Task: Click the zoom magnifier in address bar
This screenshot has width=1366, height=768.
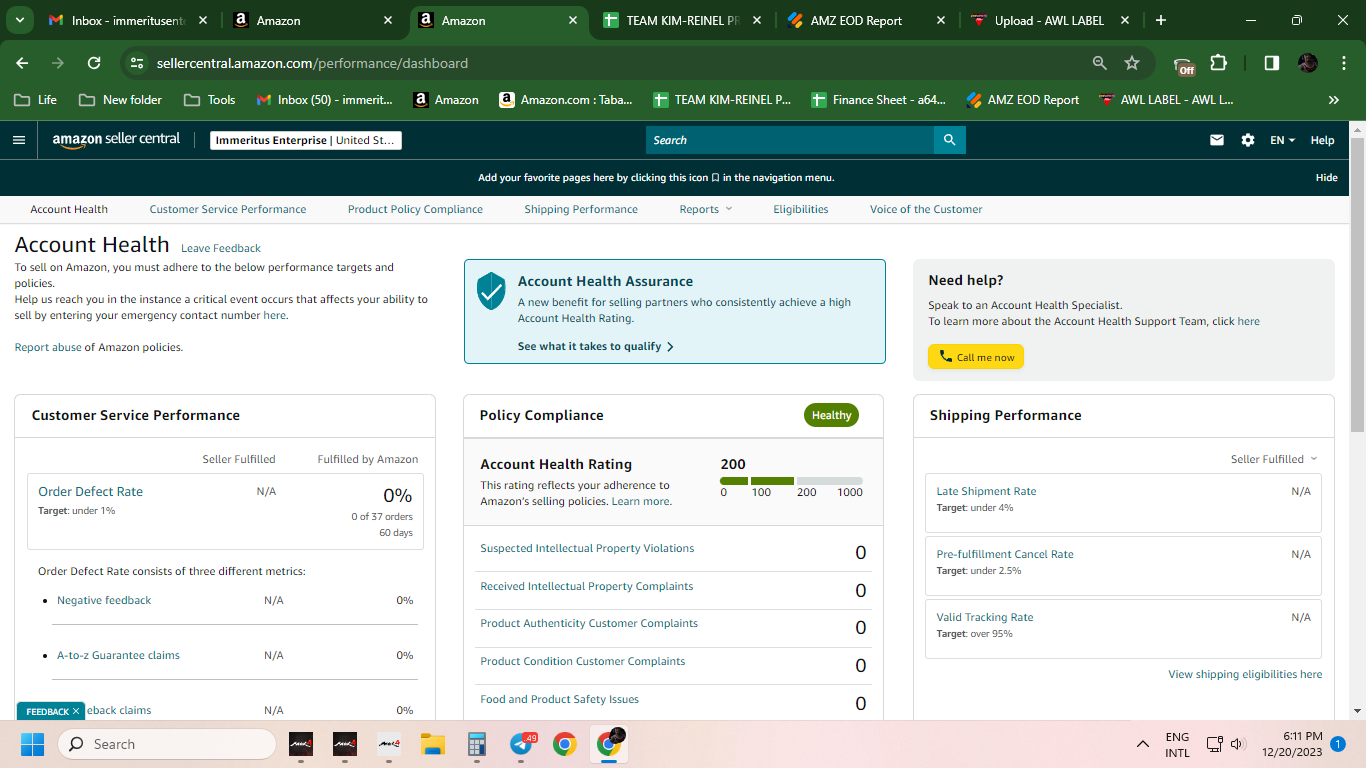Action: coord(1100,63)
